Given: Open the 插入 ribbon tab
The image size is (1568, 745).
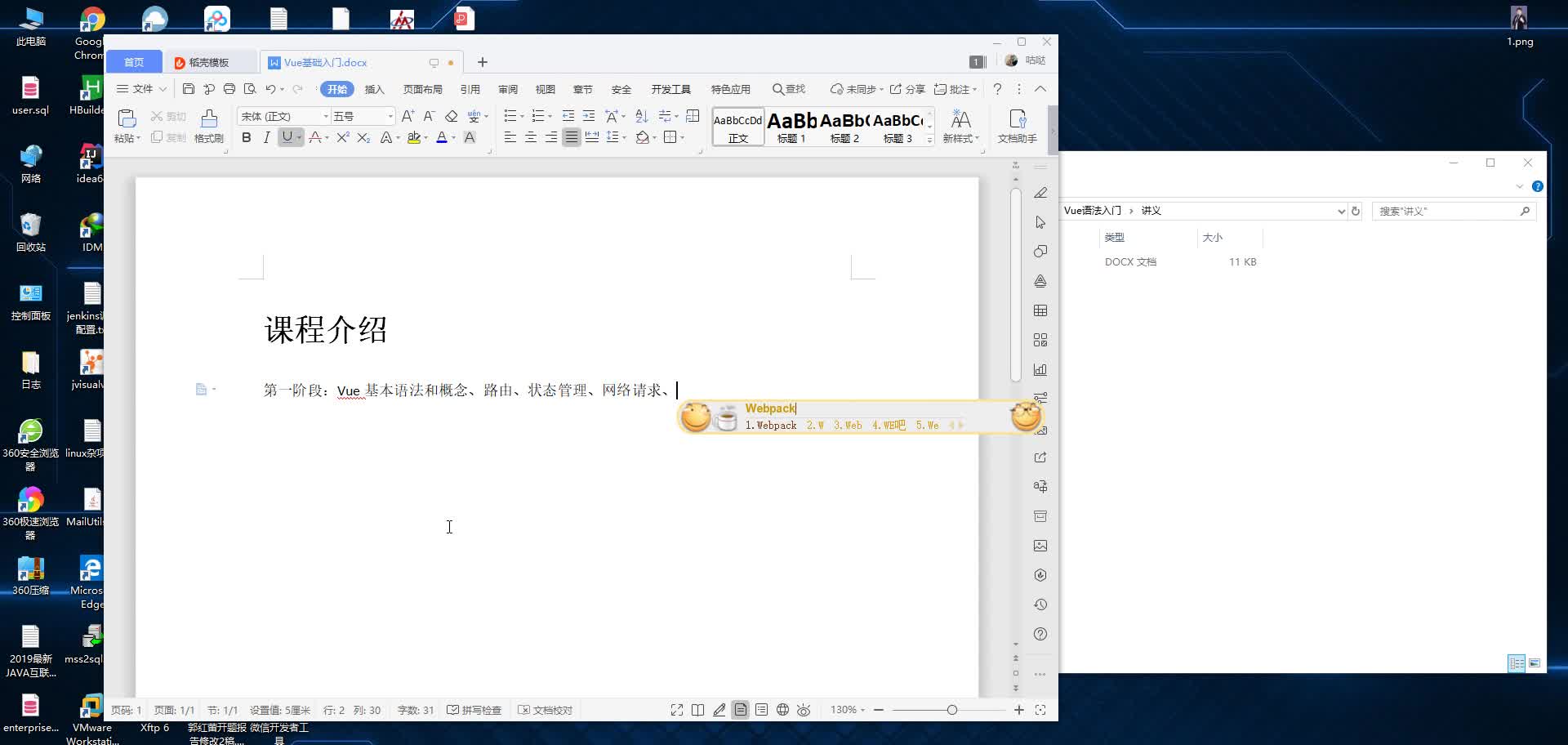Looking at the screenshot, I should click(x=374, y=89).
